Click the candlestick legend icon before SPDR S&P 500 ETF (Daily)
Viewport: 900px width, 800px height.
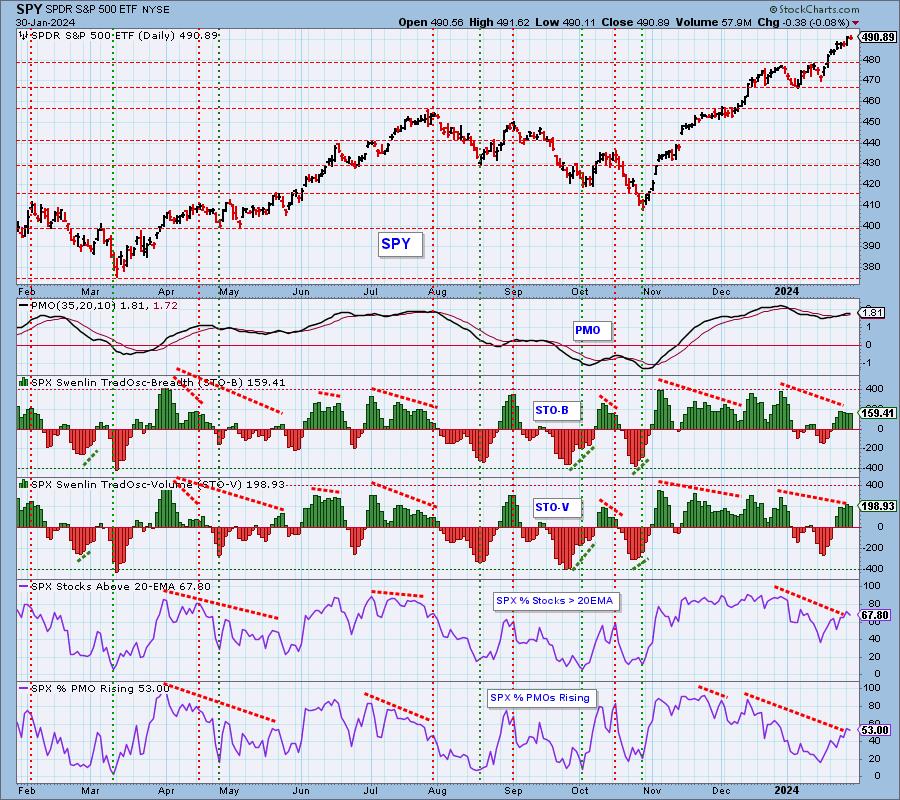23,36
